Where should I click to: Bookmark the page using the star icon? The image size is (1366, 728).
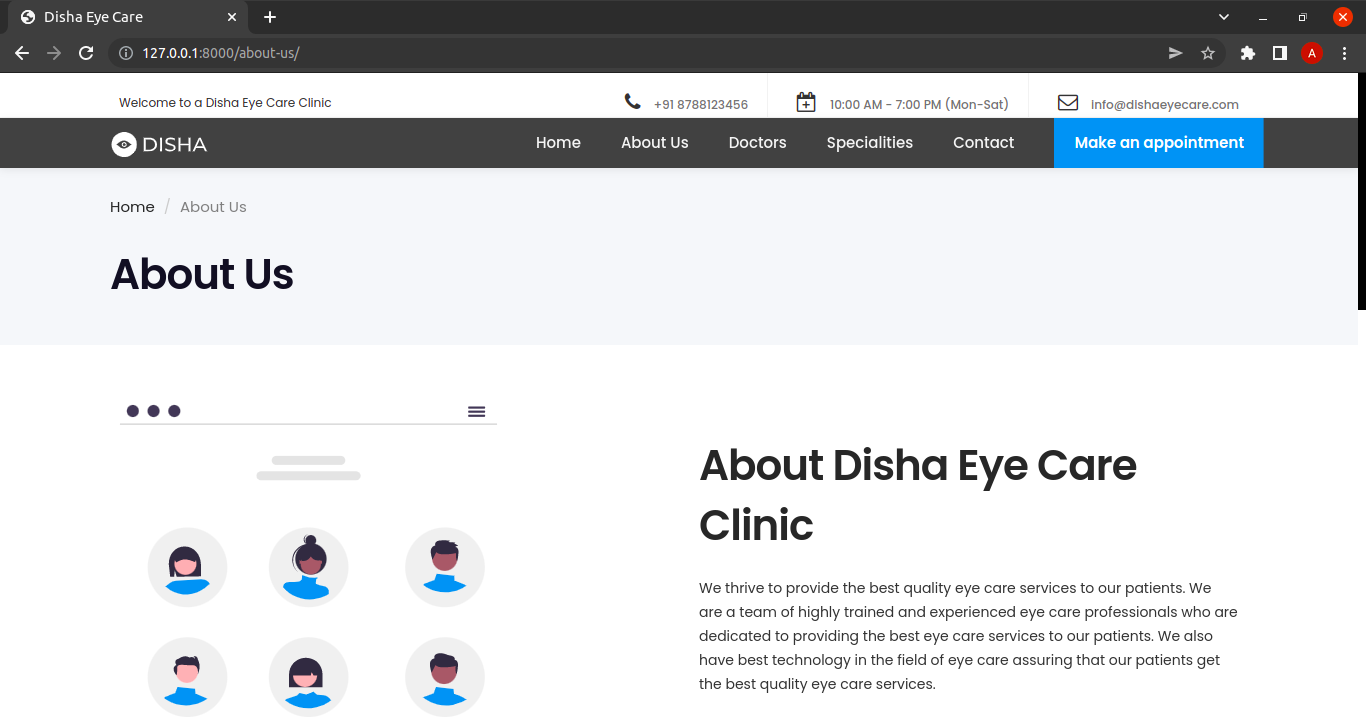(1209, 52)
